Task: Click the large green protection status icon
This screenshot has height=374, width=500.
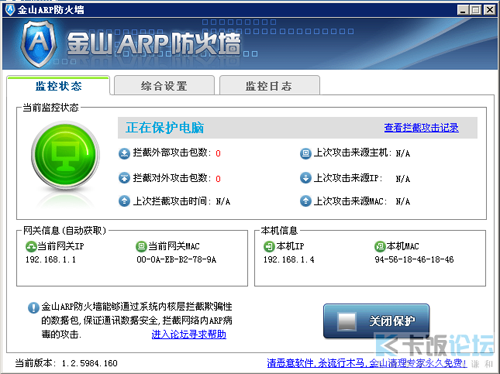Action: coord(65,155)
